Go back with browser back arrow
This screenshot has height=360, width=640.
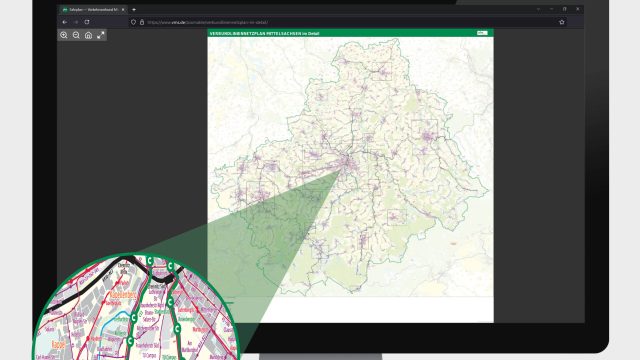[64, 22]
